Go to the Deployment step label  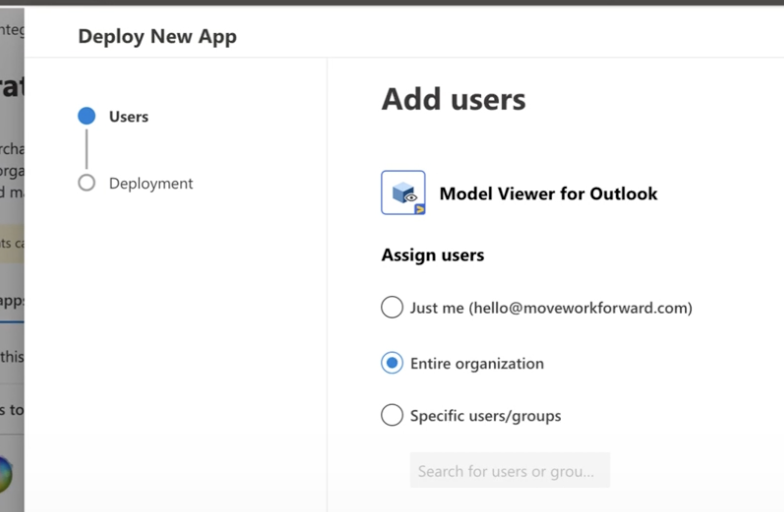[x=151, y=183]
